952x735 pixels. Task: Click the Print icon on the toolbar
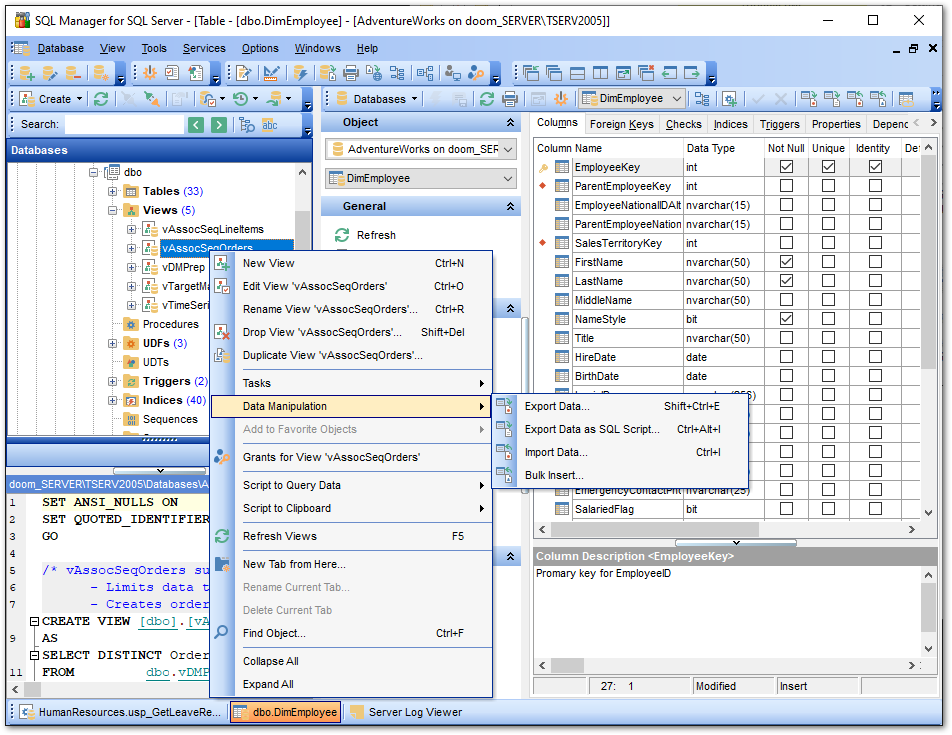coord(350,75)
